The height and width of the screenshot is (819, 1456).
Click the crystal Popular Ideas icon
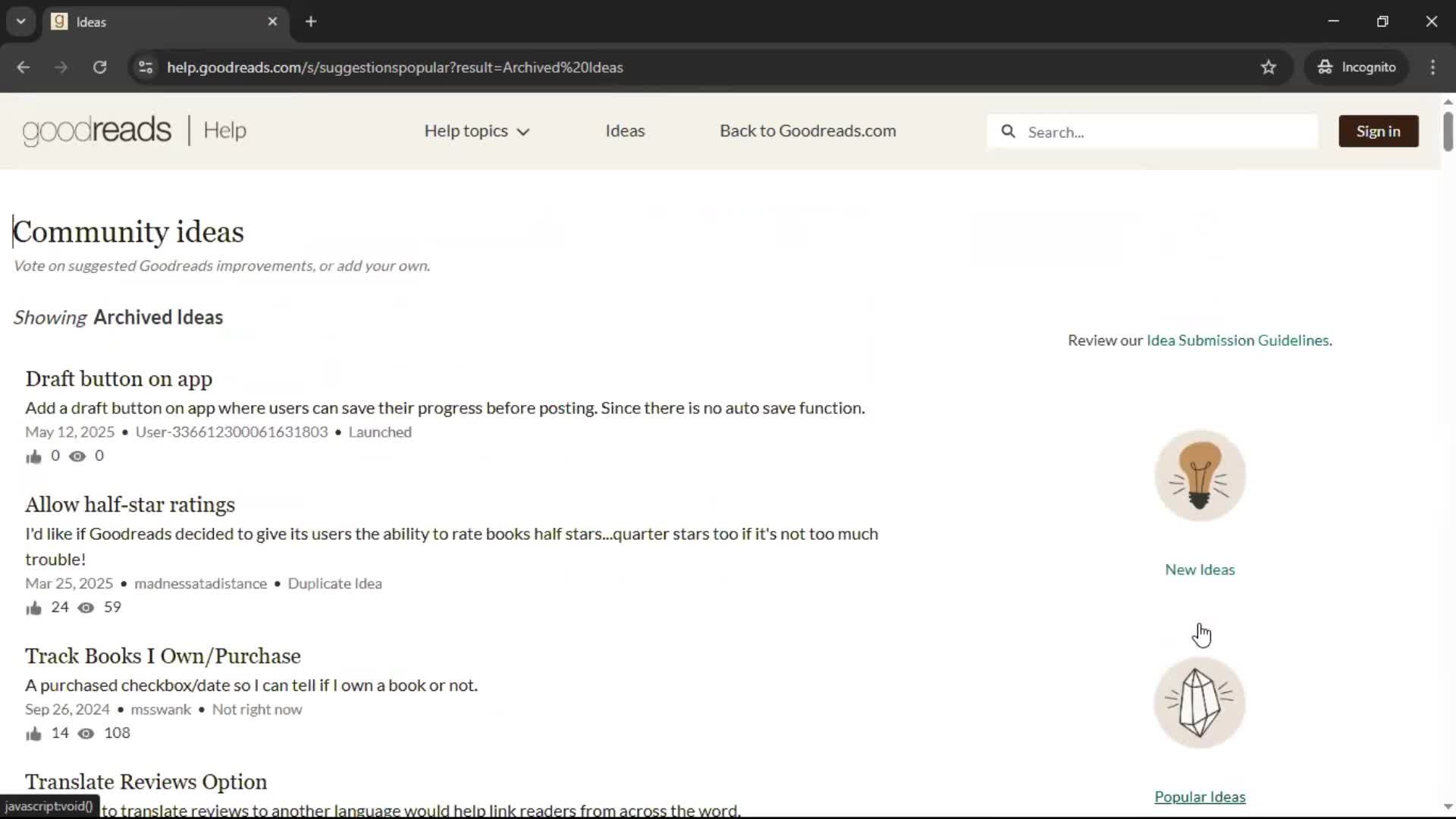(1200, 702)
